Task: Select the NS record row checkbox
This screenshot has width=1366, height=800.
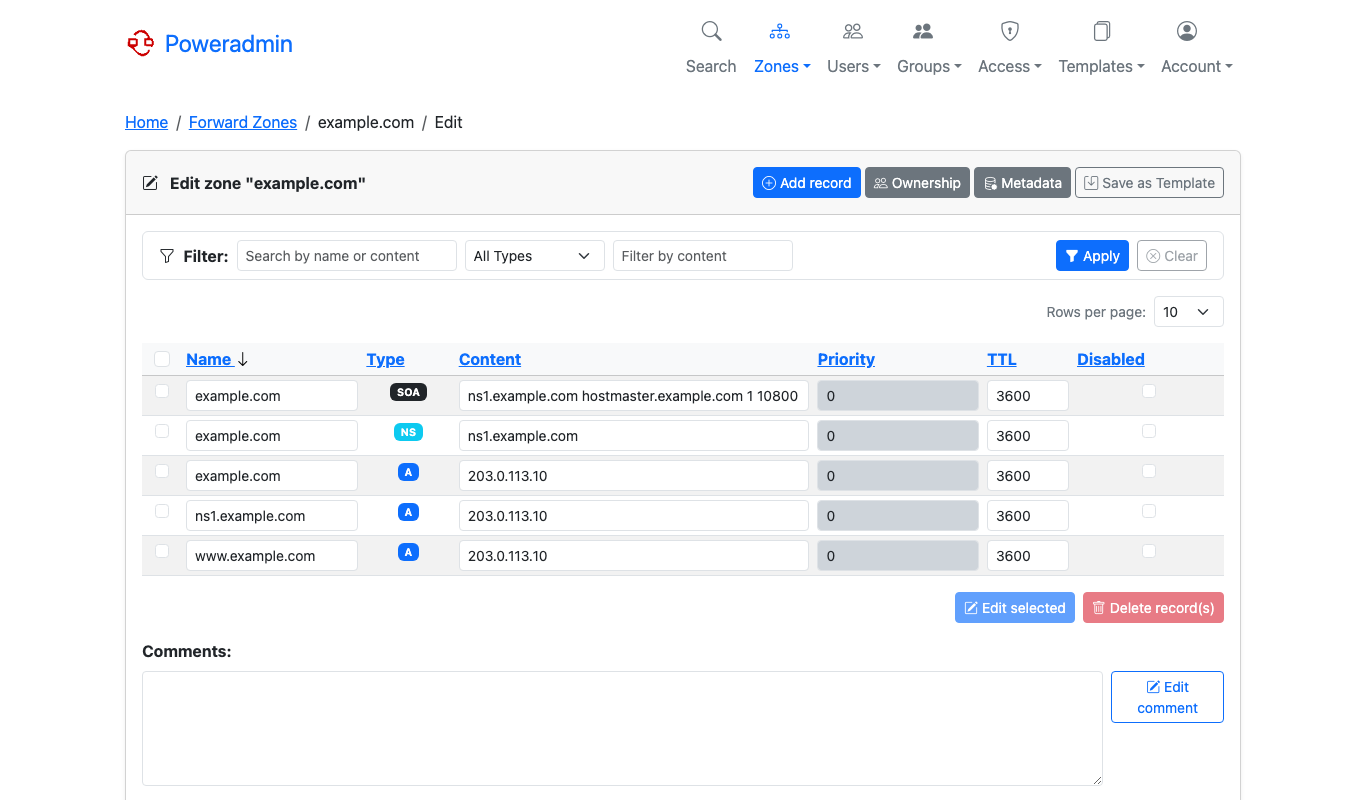Action: pos(162,431)
